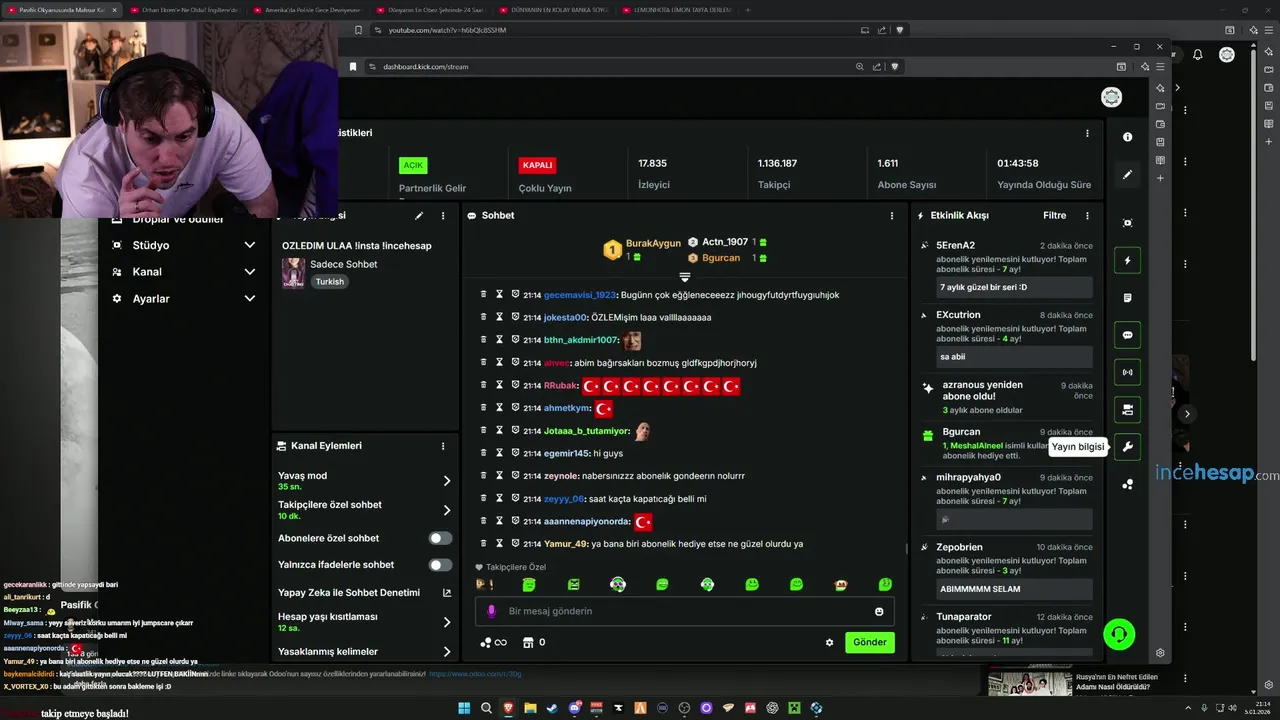This screenshot has width=1280, height=720.
Task: Open Steam from taskbar
Action: [x=552, y=708]
